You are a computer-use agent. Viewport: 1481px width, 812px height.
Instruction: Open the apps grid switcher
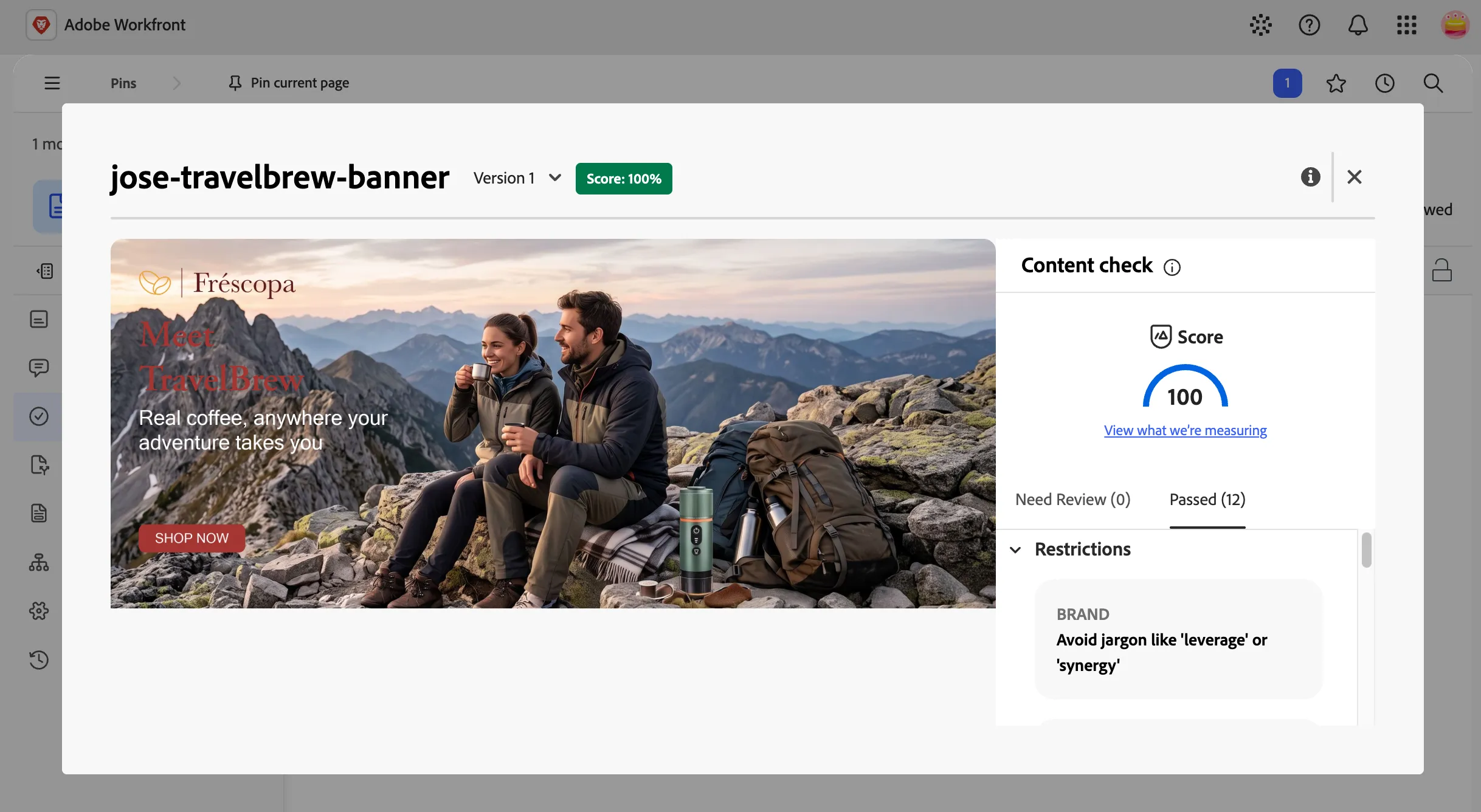point(1406,25)
